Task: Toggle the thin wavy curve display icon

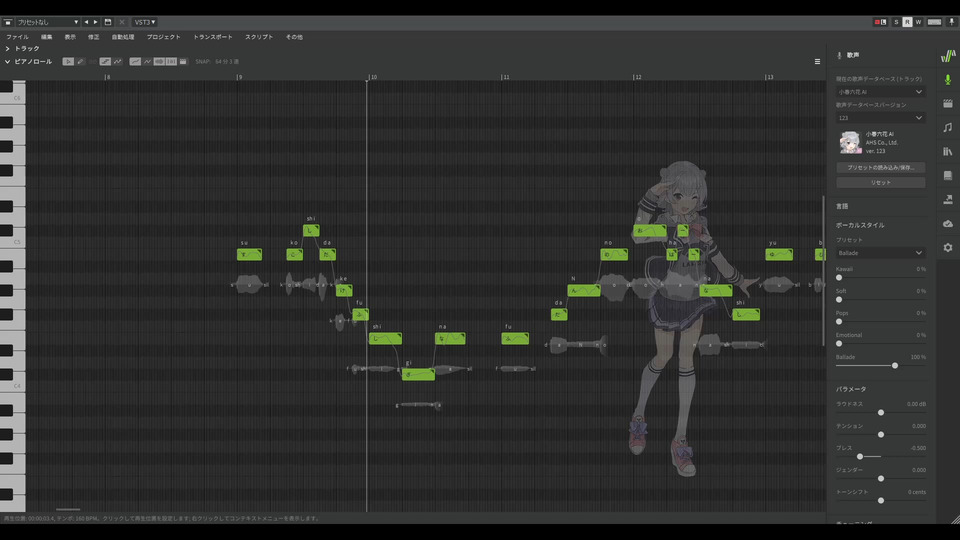Action: click(x=148, y=61)
